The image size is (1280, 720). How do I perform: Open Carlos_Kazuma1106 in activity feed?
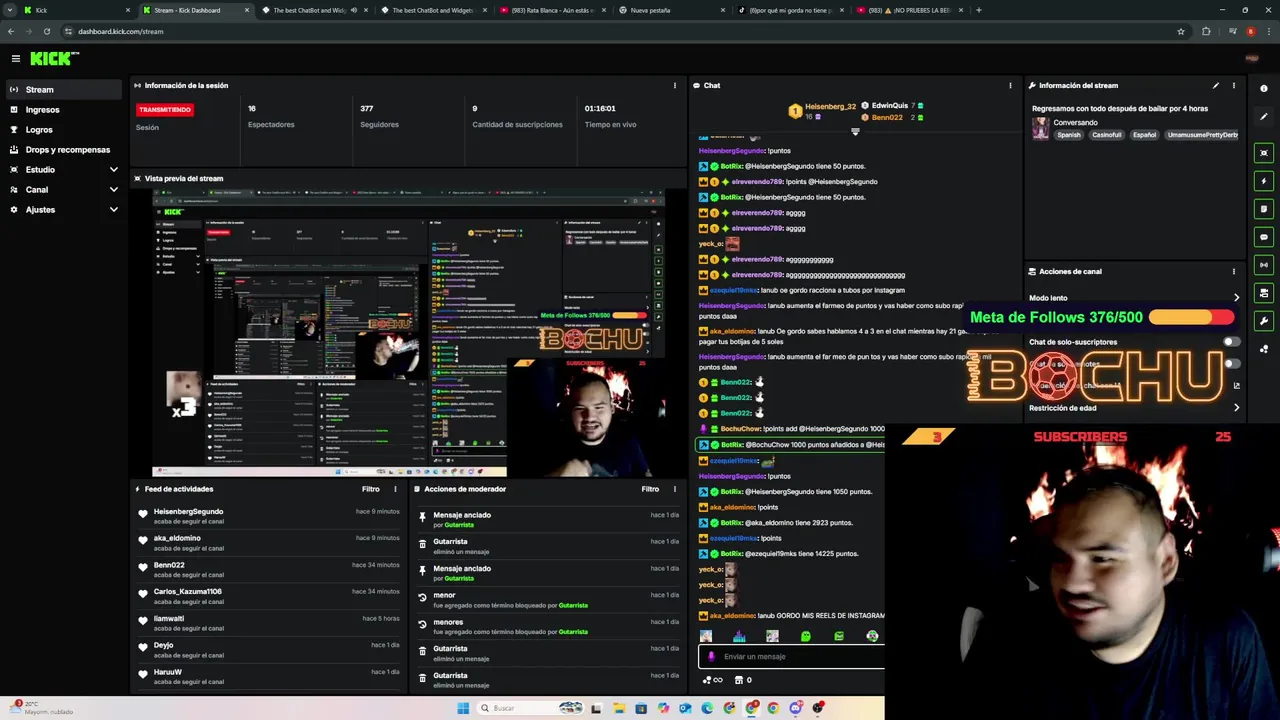188,592
